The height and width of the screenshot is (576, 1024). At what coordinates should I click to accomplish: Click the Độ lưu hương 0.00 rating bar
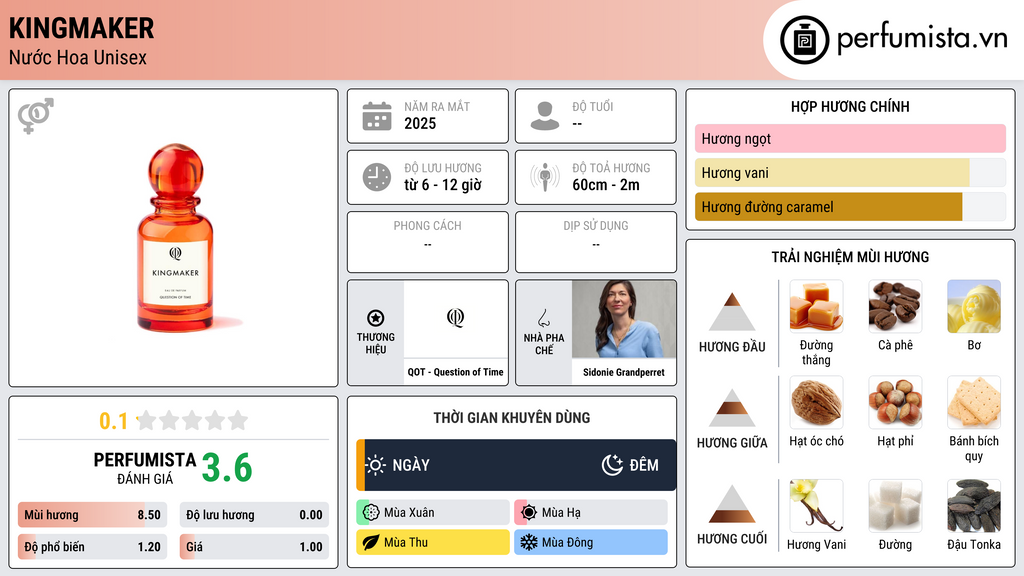(254, 515)
